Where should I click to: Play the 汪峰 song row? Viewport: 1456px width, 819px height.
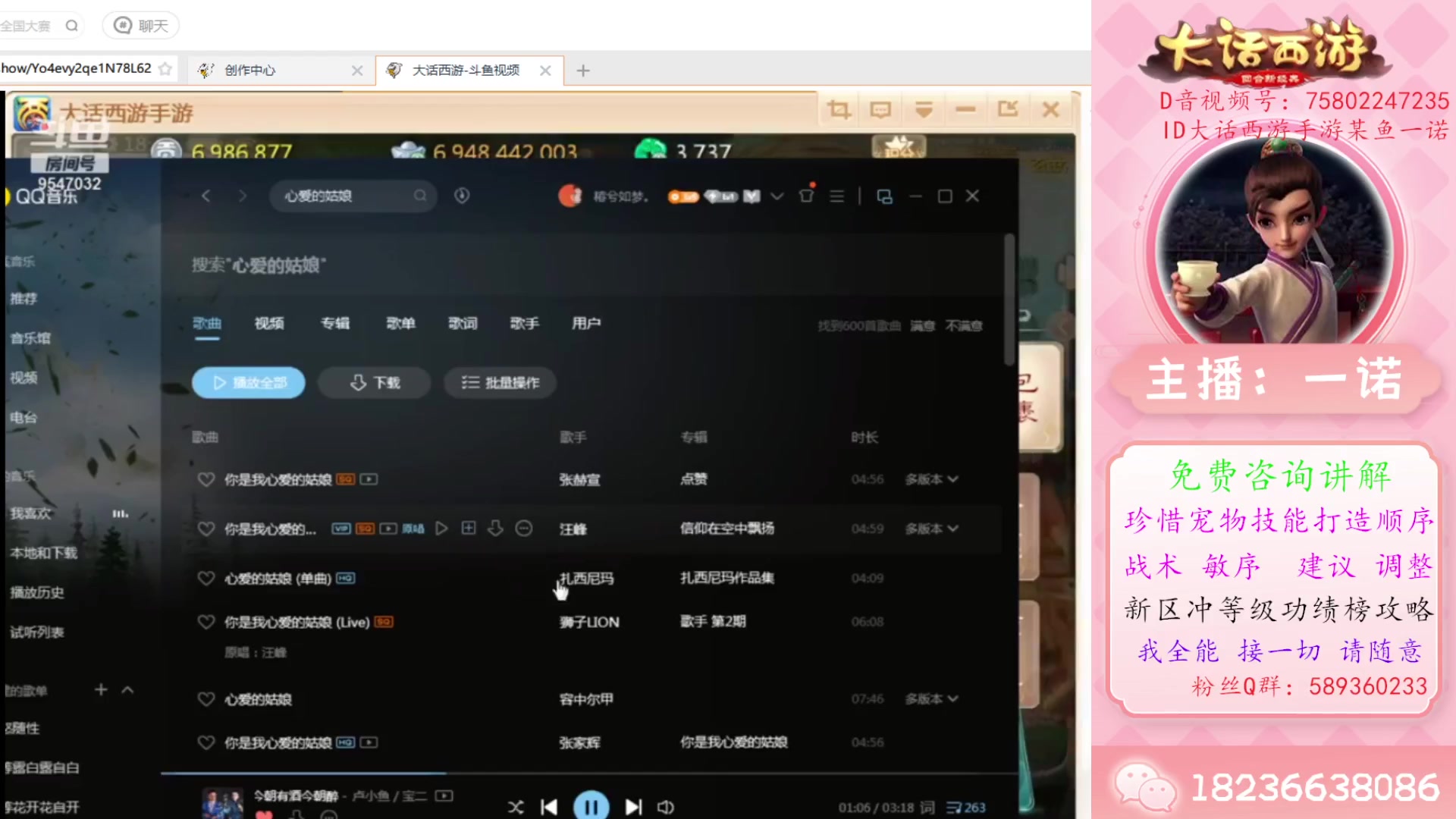click(x=441, y=529)
